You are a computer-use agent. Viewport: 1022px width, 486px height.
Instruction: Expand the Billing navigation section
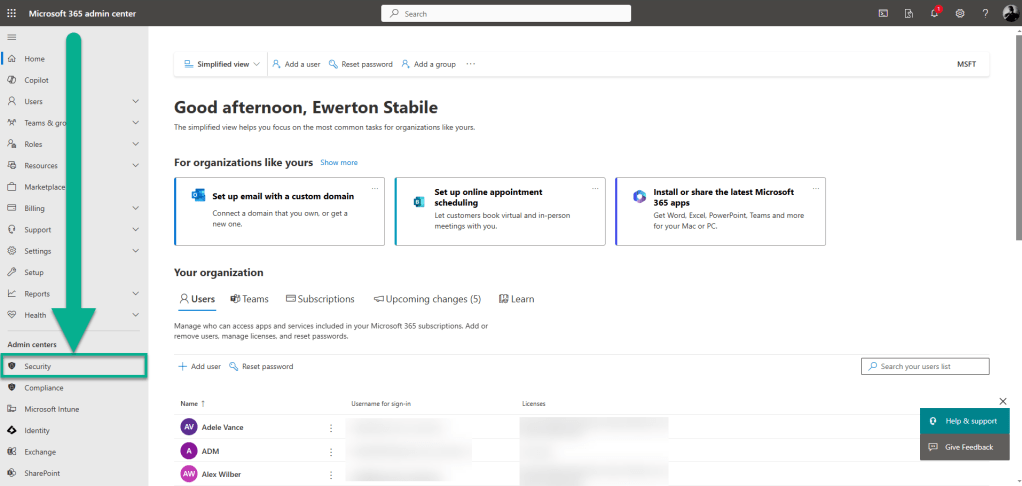135,208
